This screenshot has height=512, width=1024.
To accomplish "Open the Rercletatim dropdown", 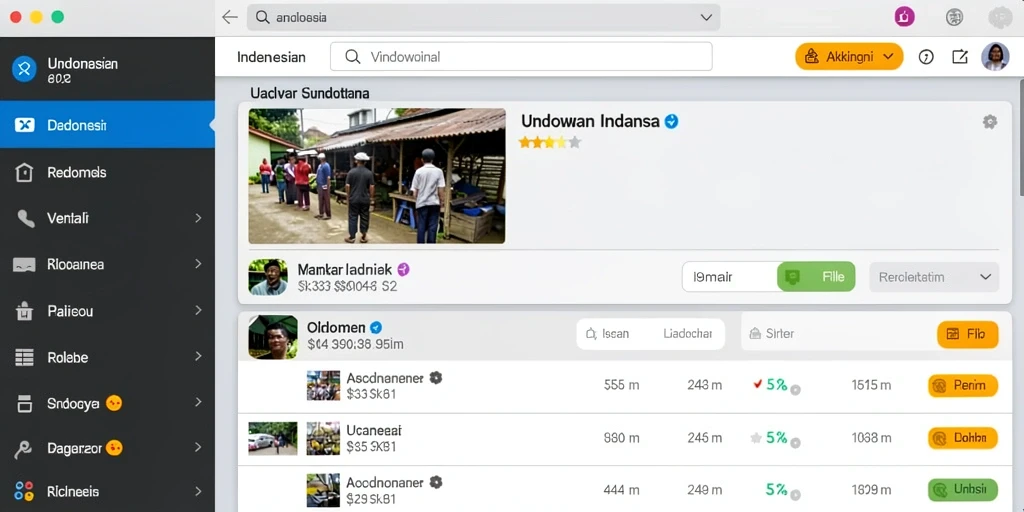I will (x=934, y=277).
